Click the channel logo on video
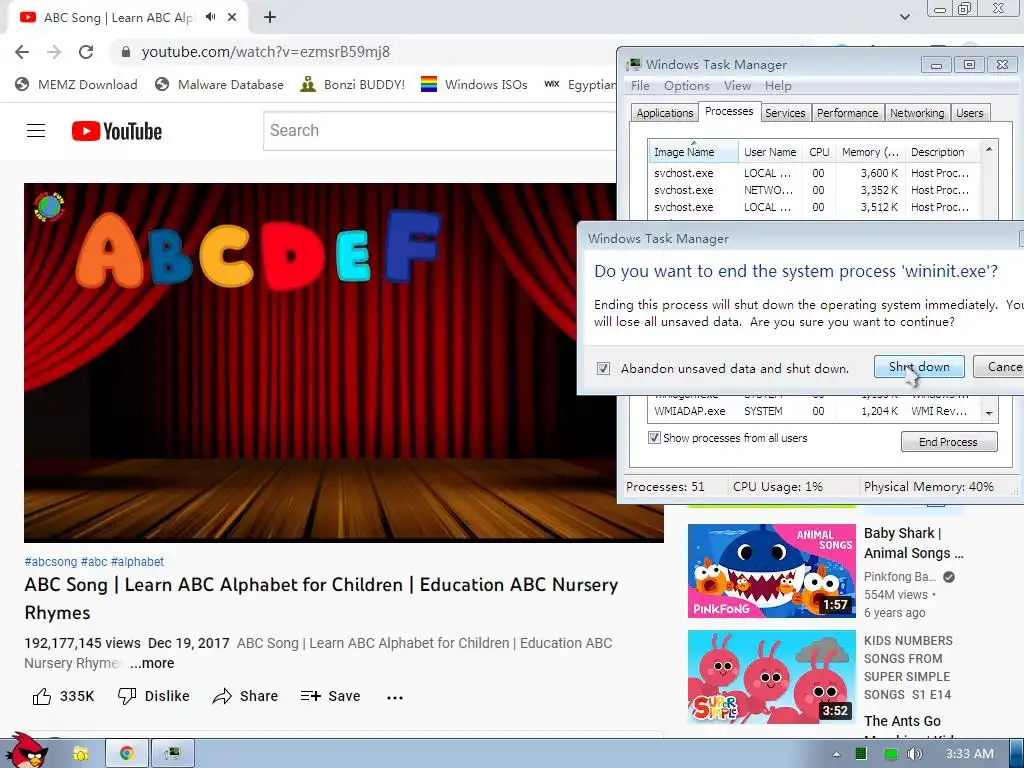Screen dimensions: 1024x768 click(49, 207)
